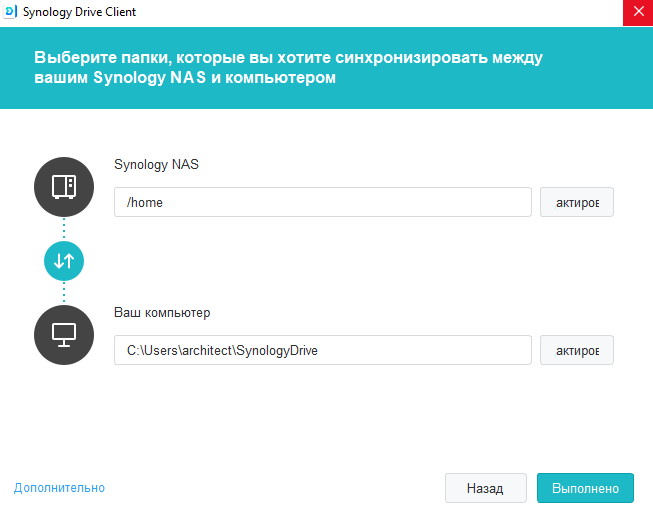Click the "Ваш компьютер" label text

point(162,313)
